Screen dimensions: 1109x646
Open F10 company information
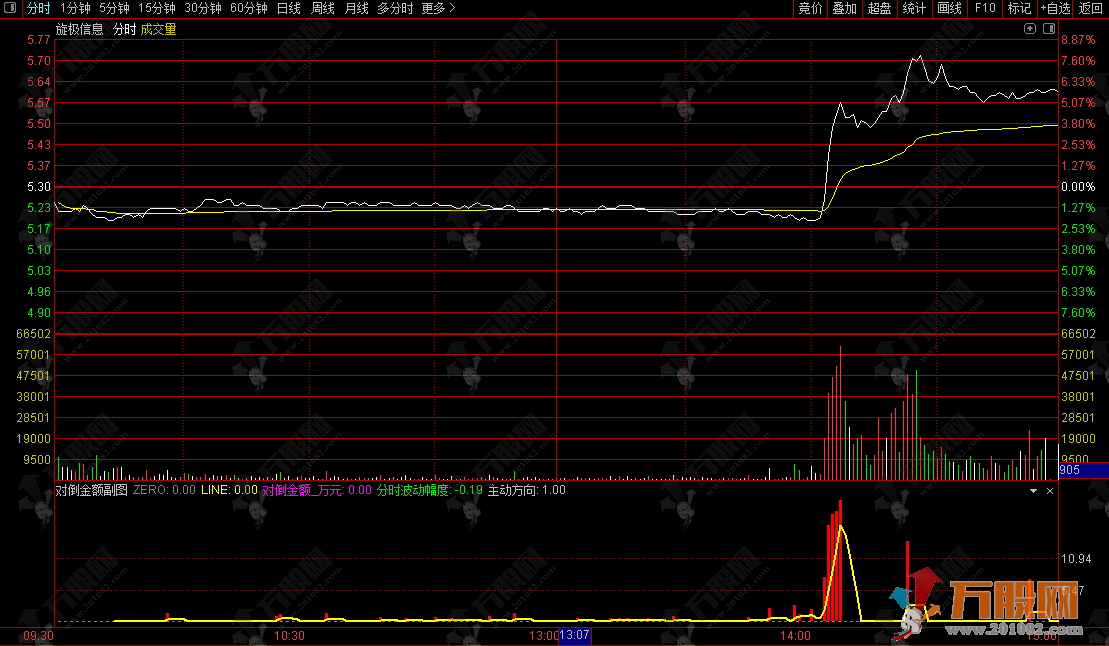(985, 8)
